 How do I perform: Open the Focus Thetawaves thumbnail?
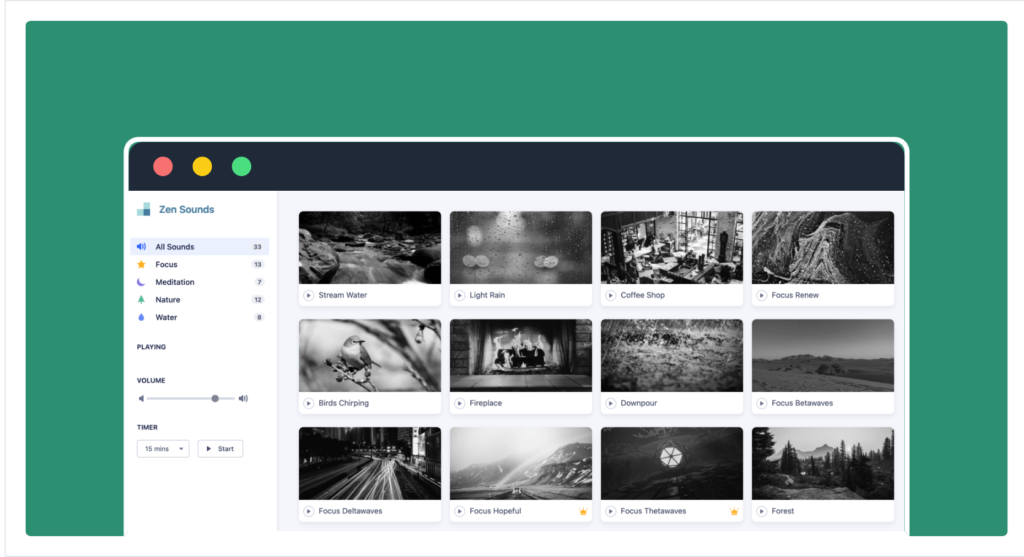click(671, 464)
